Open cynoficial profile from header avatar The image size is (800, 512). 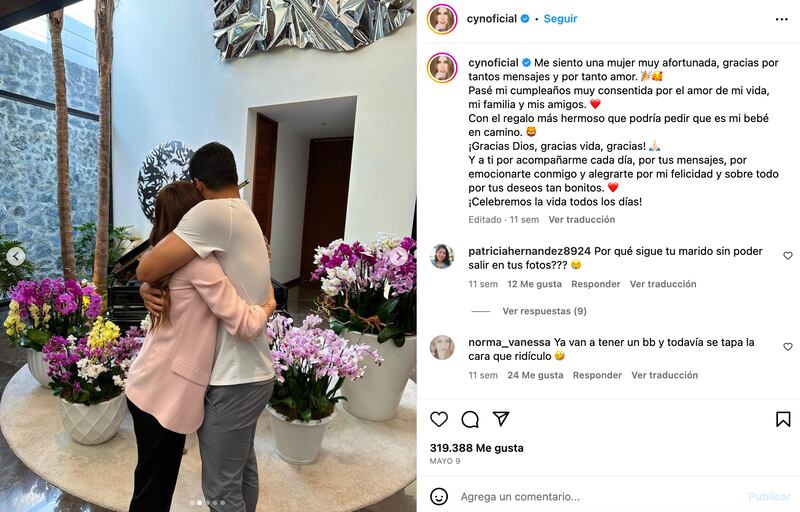[x=442, y=19]
